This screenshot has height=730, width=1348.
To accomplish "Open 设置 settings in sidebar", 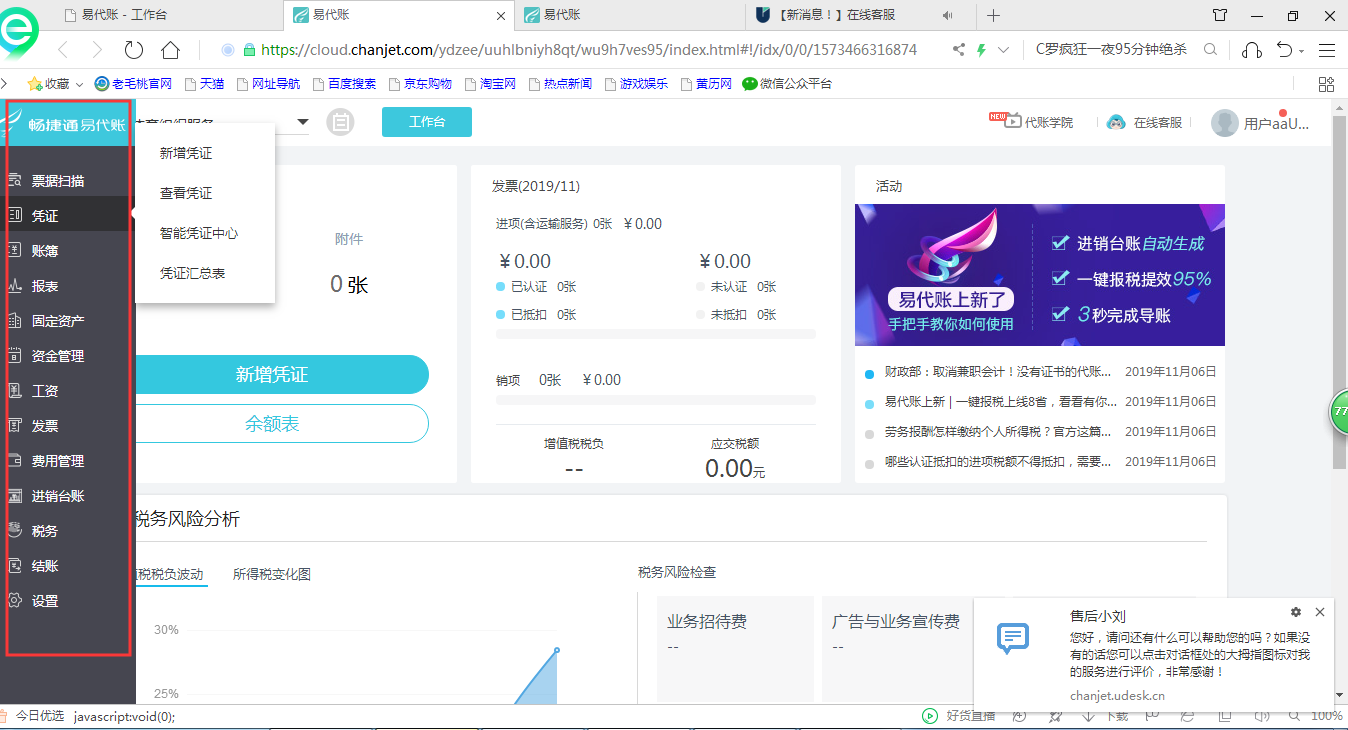I will [45, 601].
